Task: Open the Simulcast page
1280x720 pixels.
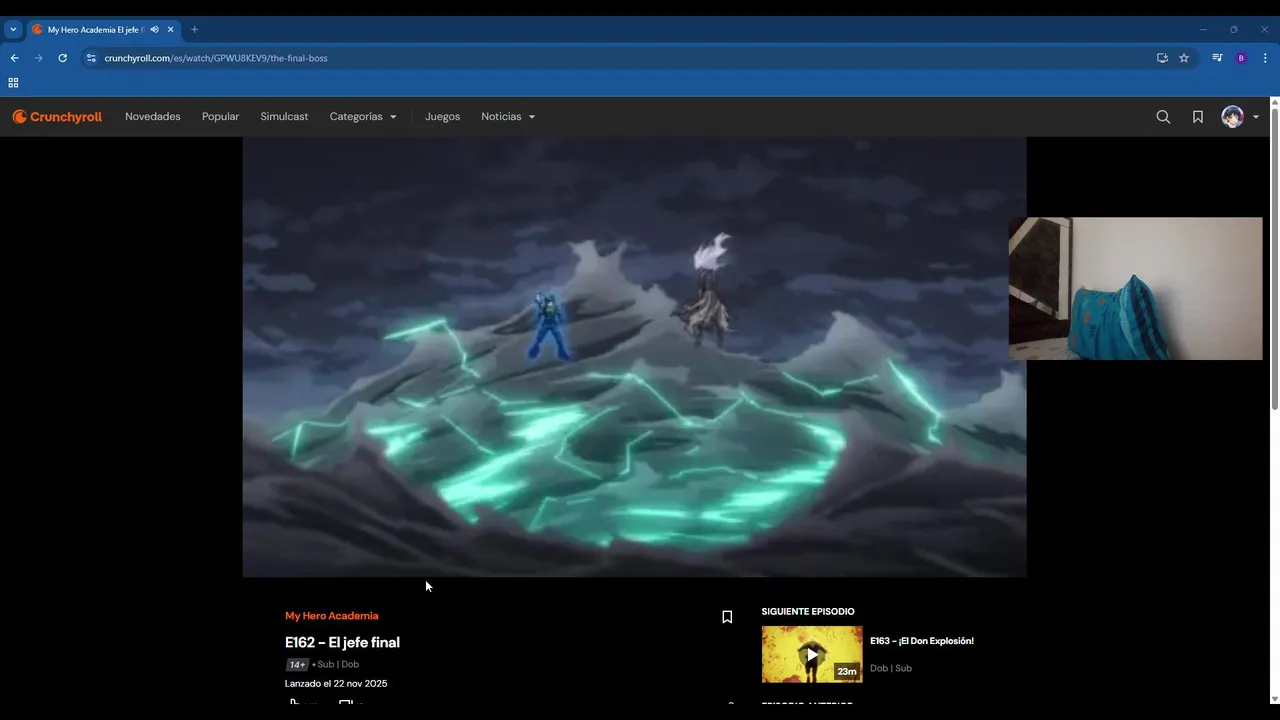Action: pyautogui.click(x=284, y=117)
